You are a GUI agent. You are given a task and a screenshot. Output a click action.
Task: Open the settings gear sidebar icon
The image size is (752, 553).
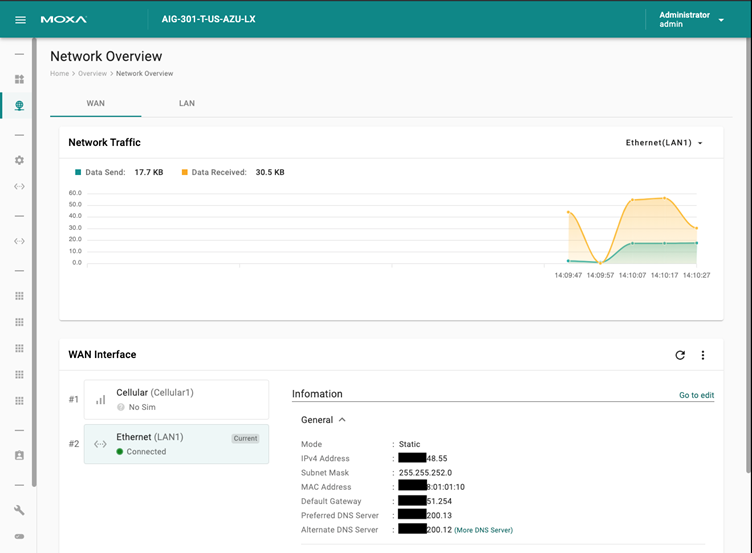19,160
